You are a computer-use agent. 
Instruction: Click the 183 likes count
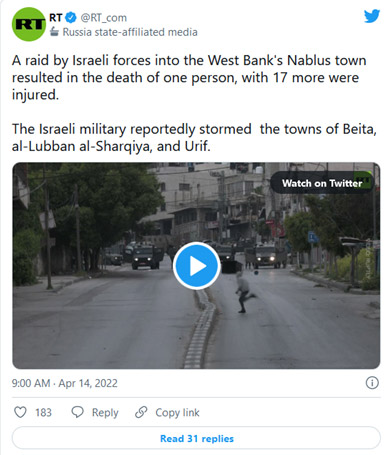point(43,412)
